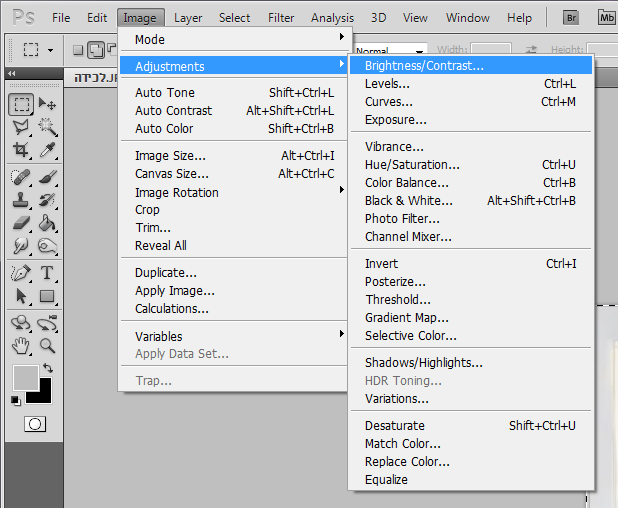Select the Crop tool
The width and height of the screenshot is (618, 508).
click(x=21, y=150)
